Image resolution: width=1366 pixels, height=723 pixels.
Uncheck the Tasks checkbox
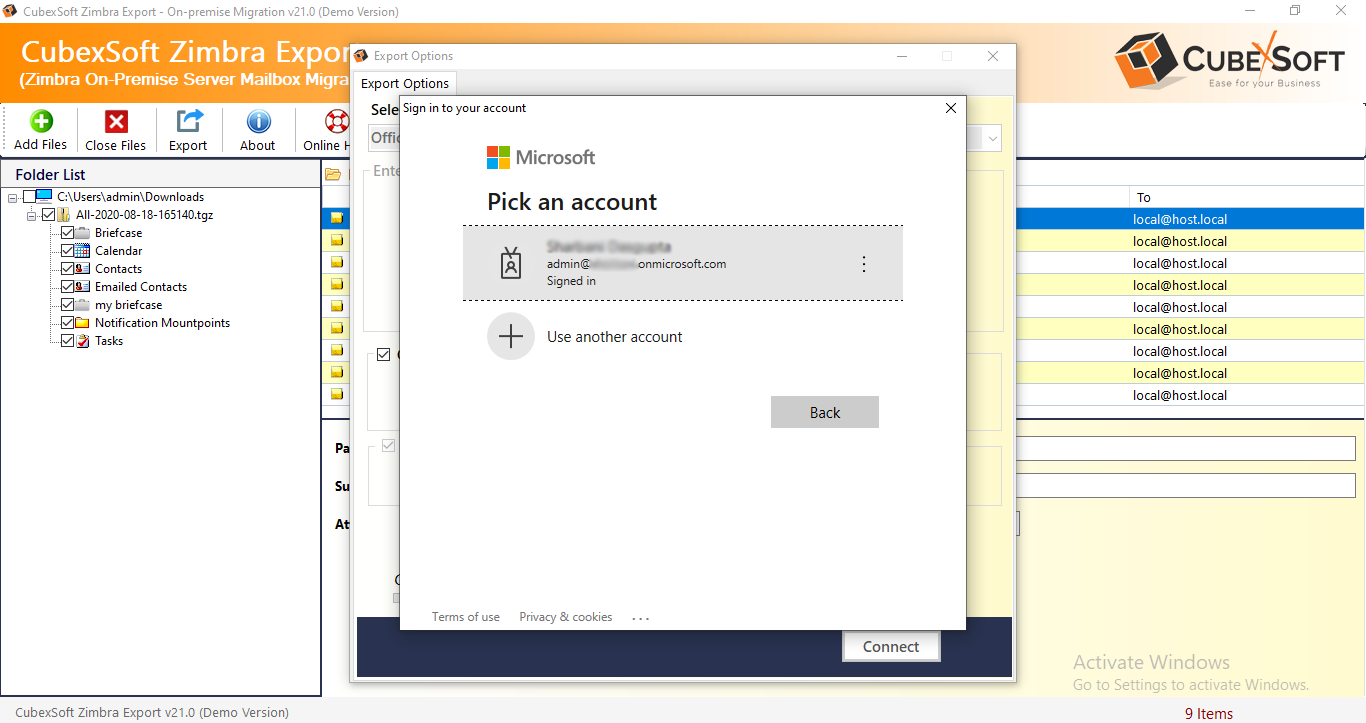[x=67, y=341]
